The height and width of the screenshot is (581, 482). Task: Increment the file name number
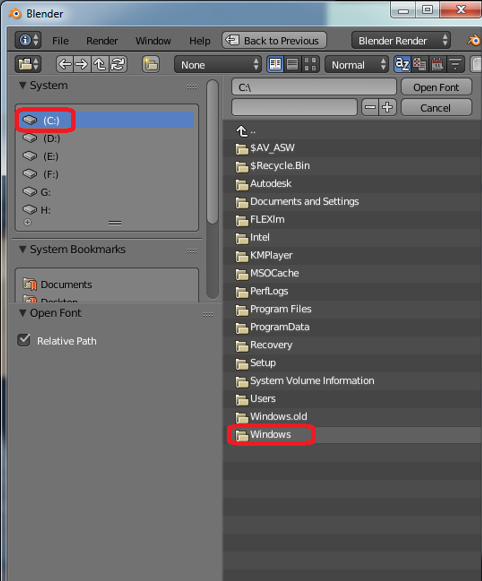click(x=388, y=107)
